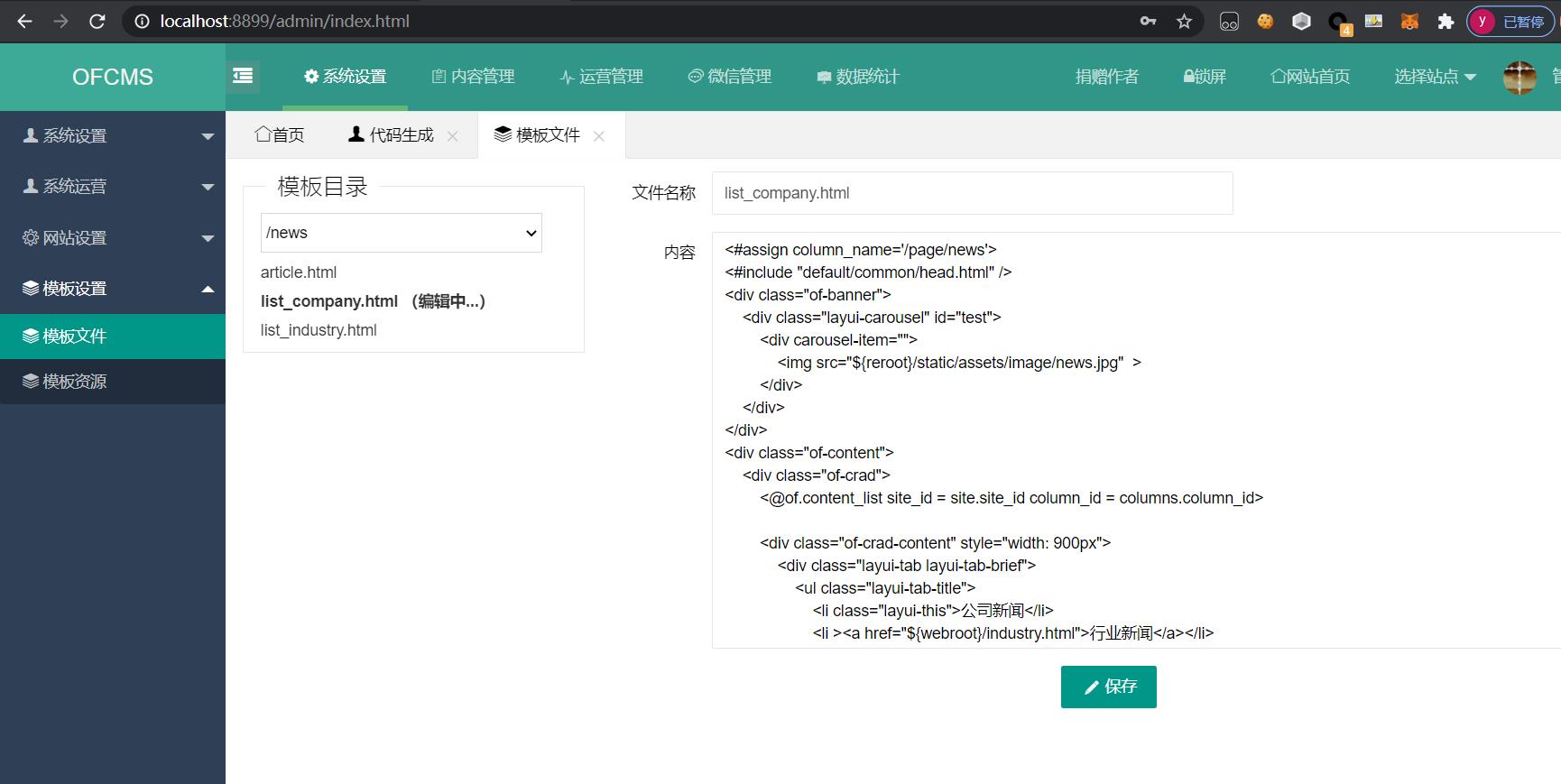1561x784 pixels.
Task: Click the hexagon extension icon
Action: point(1301,21)
